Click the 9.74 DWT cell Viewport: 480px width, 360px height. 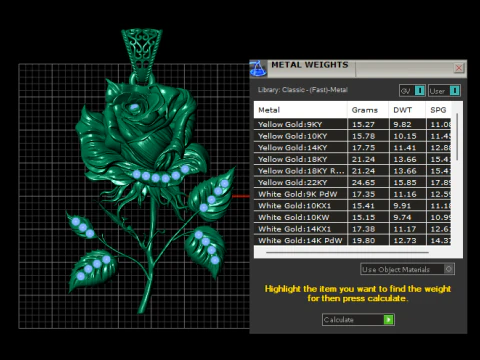click(x=407, y=217)
